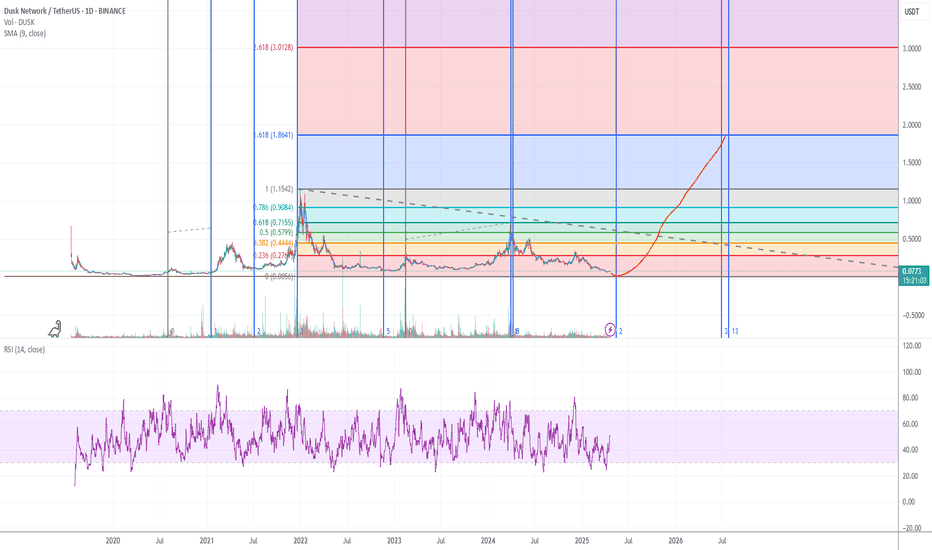
Task: Click the blue Fibonacci zone between 1 and 1.618
Action: pyautogui.click(x=597, y=162)
